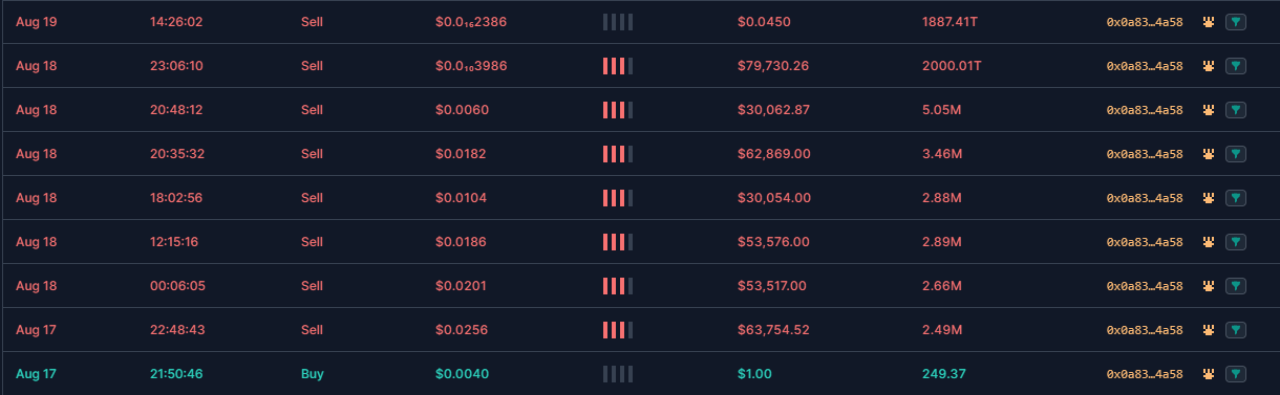Click the paw icon on the 22:48:43 sell row
Viewport: 1280px width, 395px height.
pyautogui.click(x=1208, y=330)
